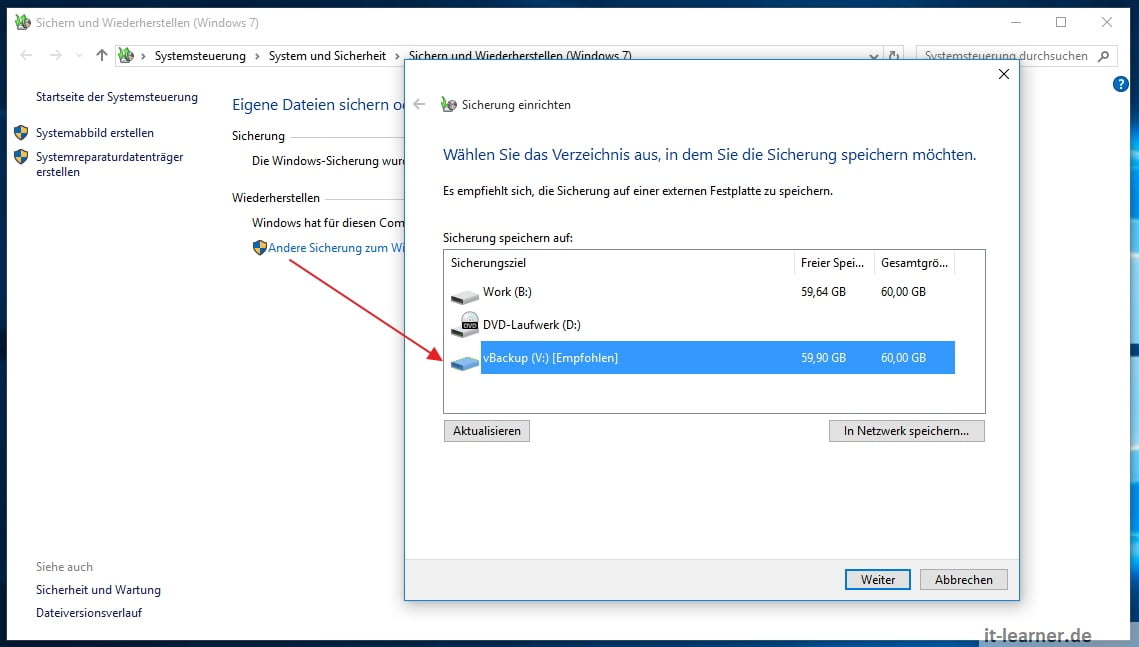Click the Control Panel icon in the address bar

coord(126,55)
